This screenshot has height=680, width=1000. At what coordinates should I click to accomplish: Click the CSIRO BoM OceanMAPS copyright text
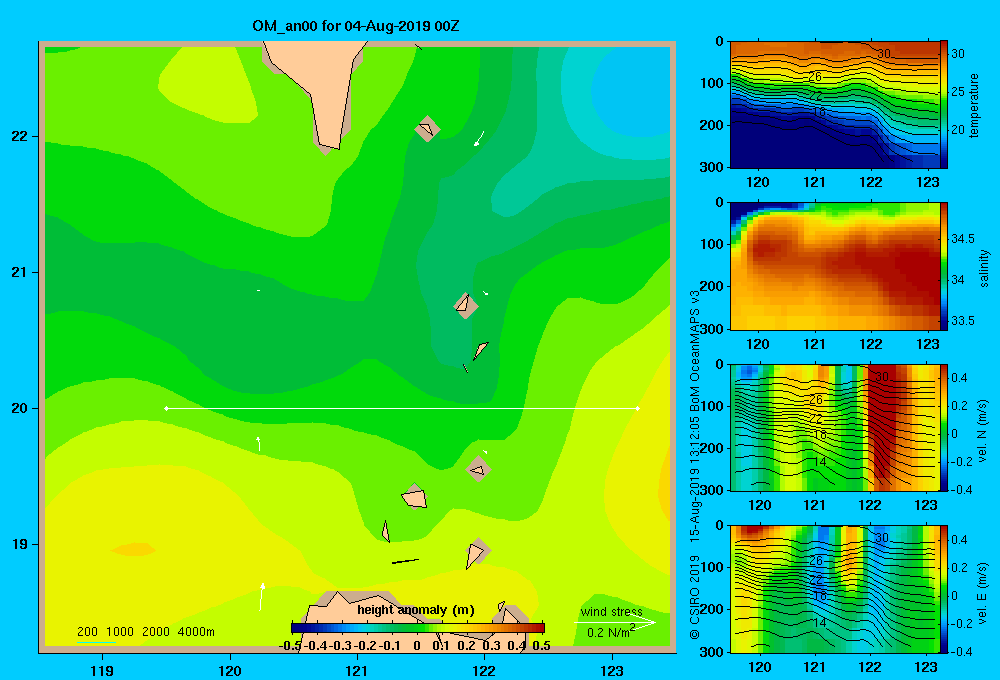(x=695, y=464)
